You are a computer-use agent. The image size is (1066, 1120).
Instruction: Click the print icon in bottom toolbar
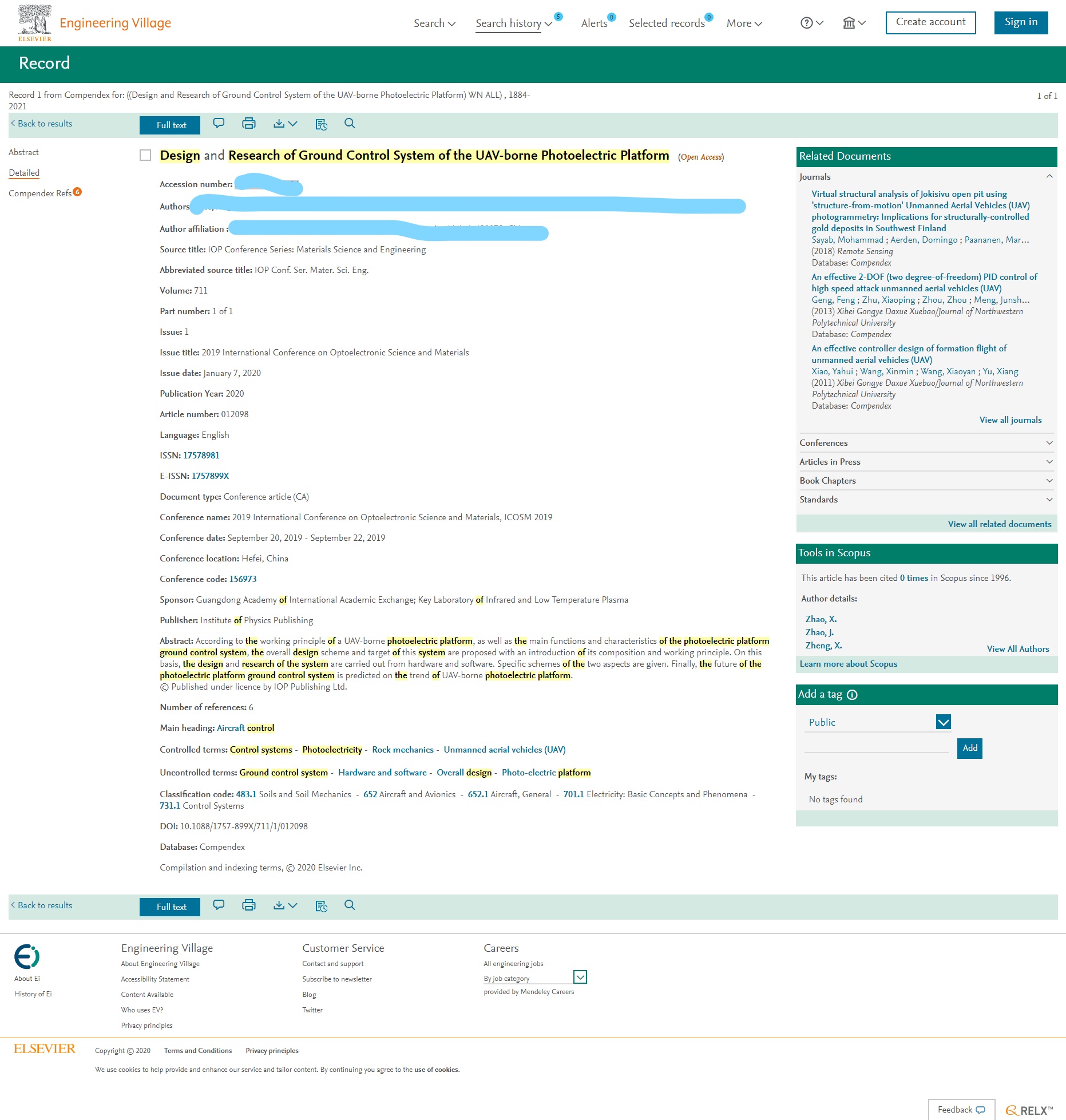[248, 905]
